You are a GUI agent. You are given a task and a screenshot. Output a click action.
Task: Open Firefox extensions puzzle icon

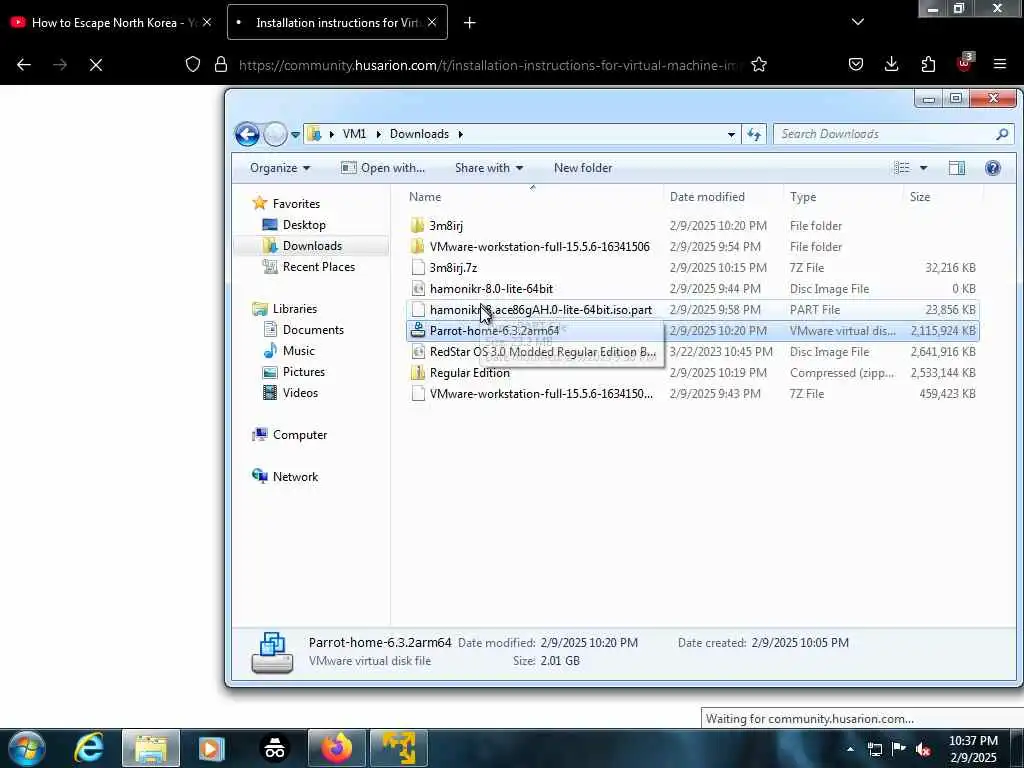[x=928, y=65]
